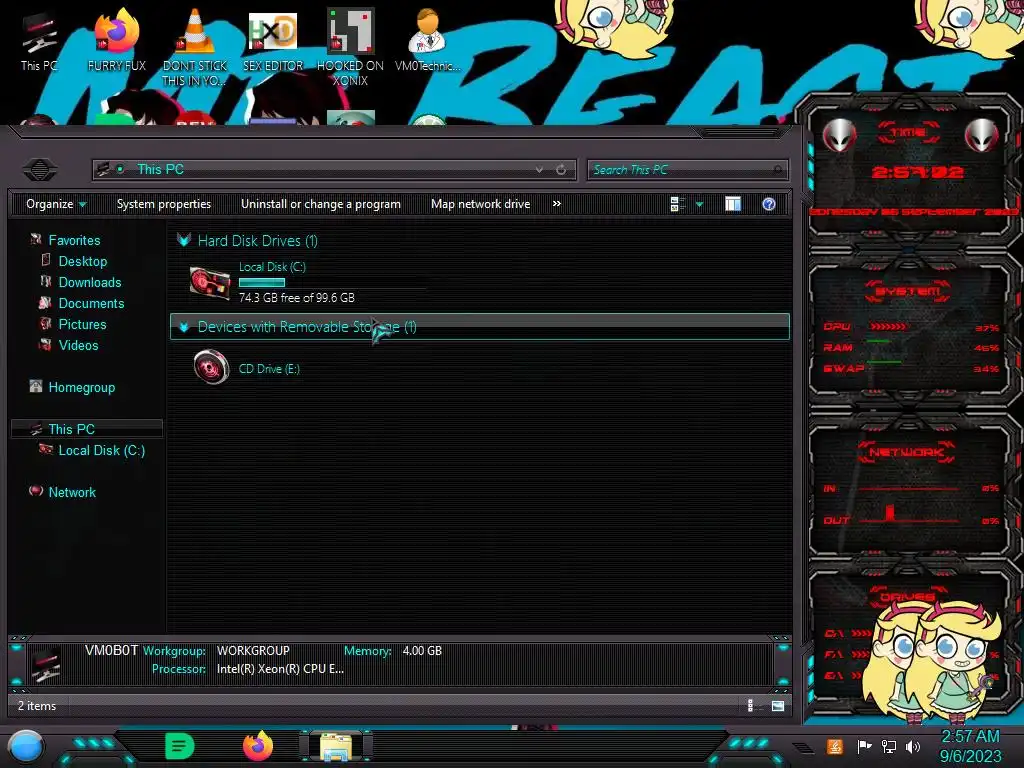Show more toolbar commands chevron
The width and height of the screenshot is (1024, 768).
[x=556, y=204]
